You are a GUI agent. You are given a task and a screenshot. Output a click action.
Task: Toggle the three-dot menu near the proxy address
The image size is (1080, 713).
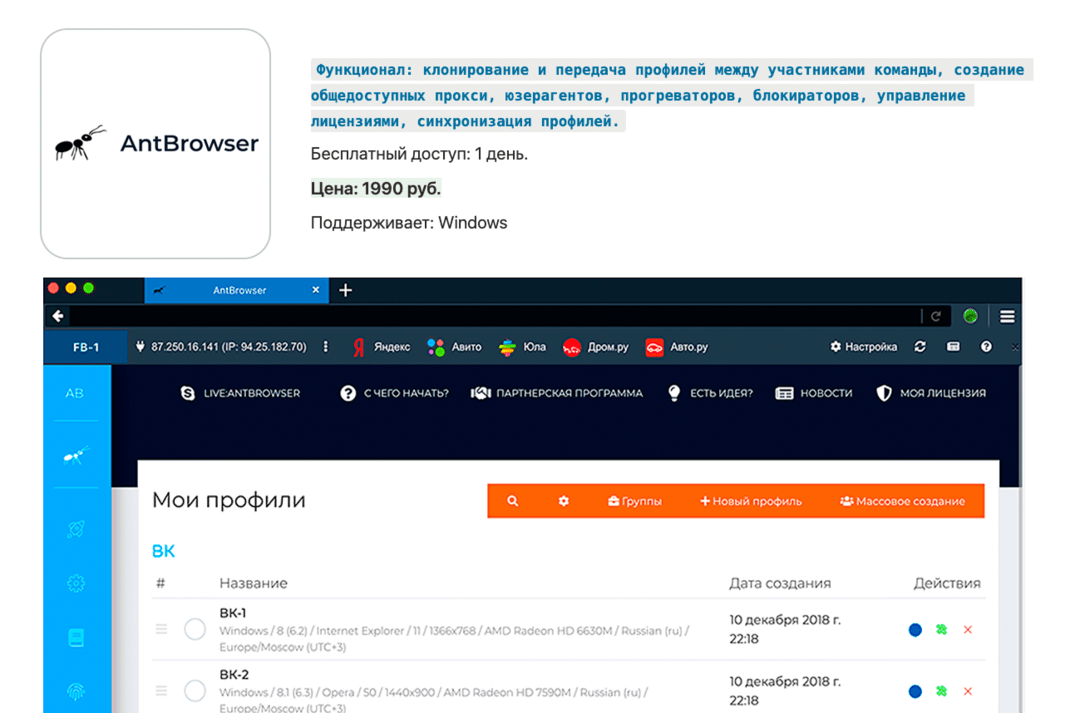[326, 346]
